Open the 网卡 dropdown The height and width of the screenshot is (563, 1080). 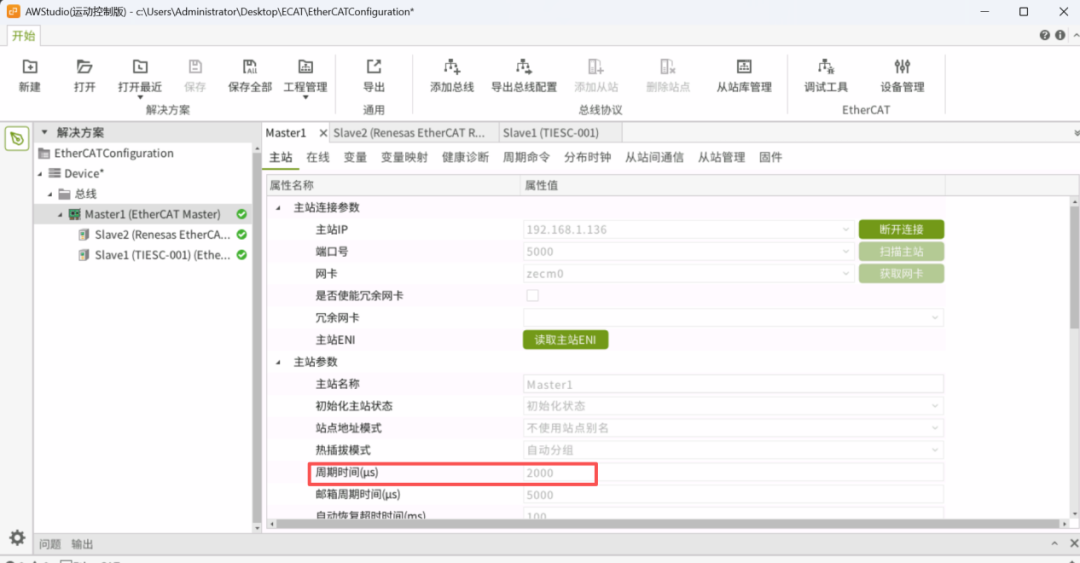[x=846, y=274]
